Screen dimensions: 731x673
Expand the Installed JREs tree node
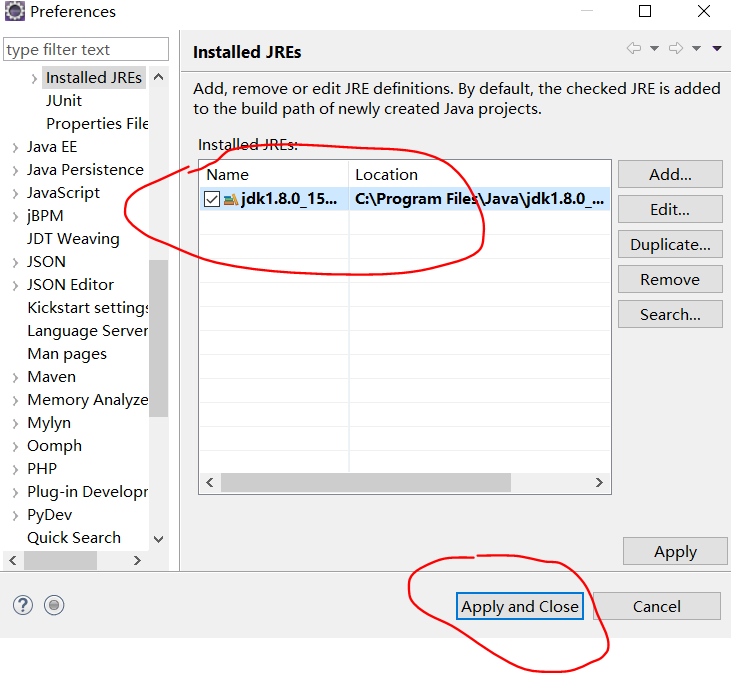[34, 78]
